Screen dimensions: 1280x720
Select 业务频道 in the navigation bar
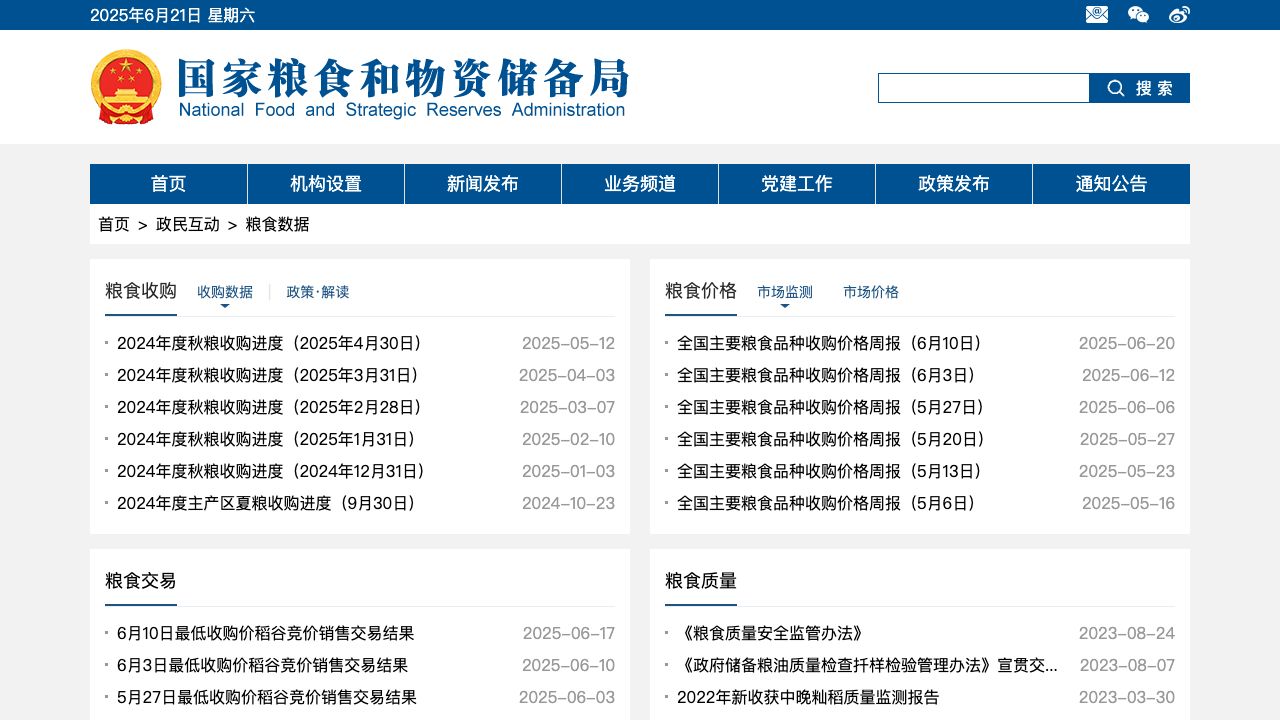pyautogui.click(x=640, y=184)
